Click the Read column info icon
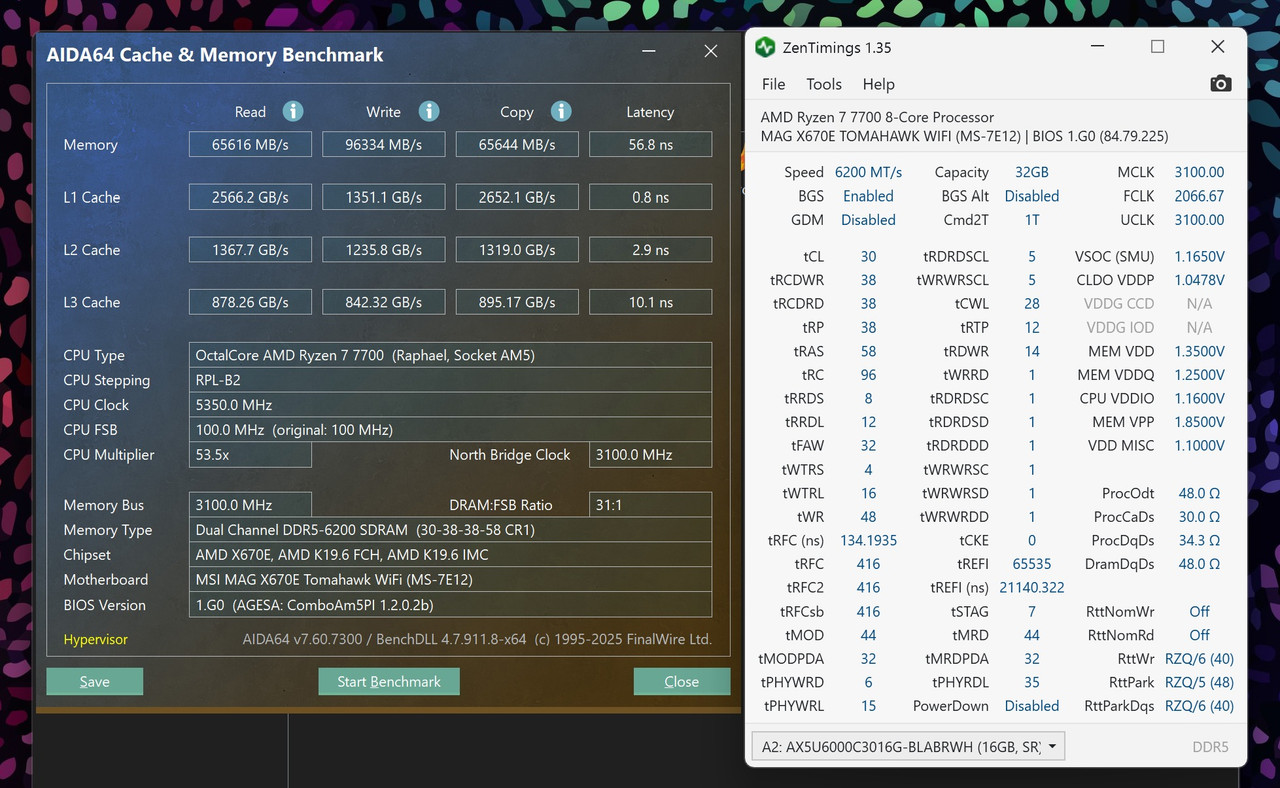Image resolution: width=1280 pixels, height=788 pixels. click(x=293, y=111)
